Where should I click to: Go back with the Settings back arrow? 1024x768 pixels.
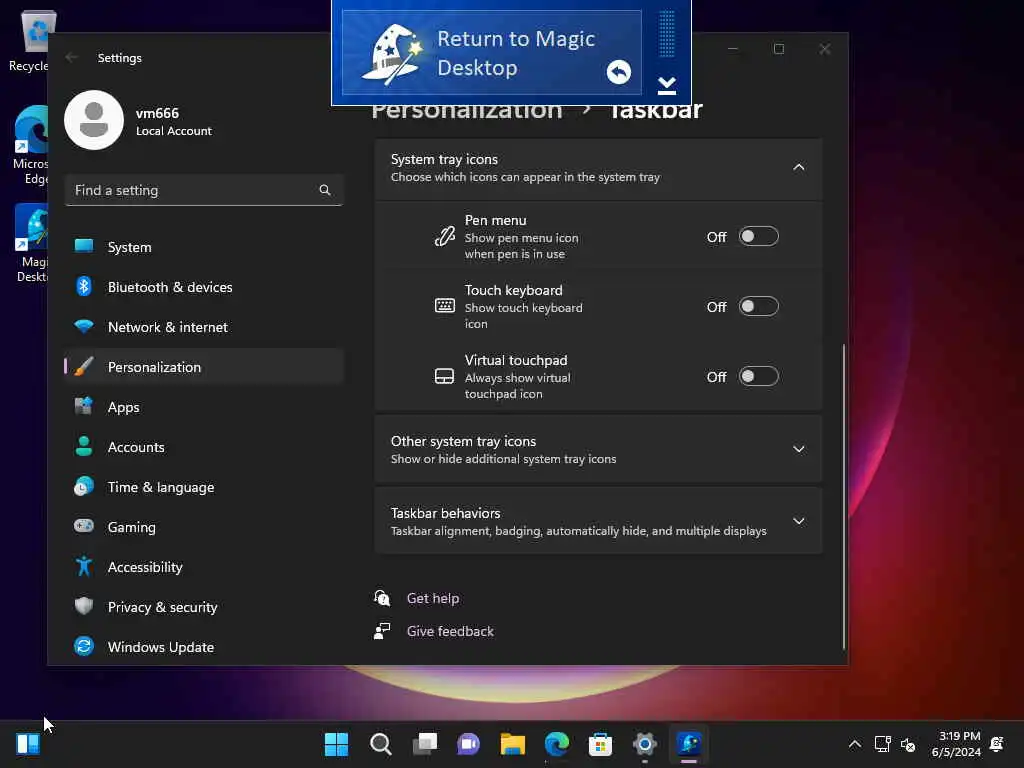tap(72, 57)
